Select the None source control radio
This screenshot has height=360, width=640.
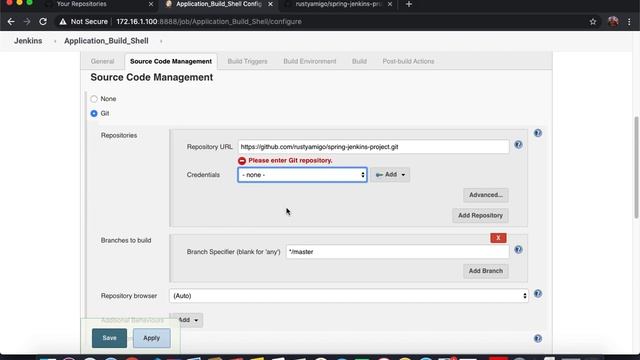coord(94,99)
